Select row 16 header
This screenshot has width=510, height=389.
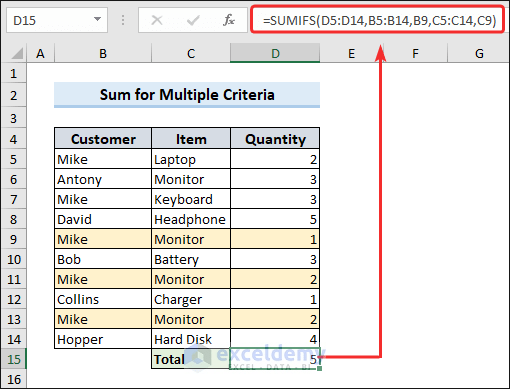pyautogui.click(x=13, y=379)
